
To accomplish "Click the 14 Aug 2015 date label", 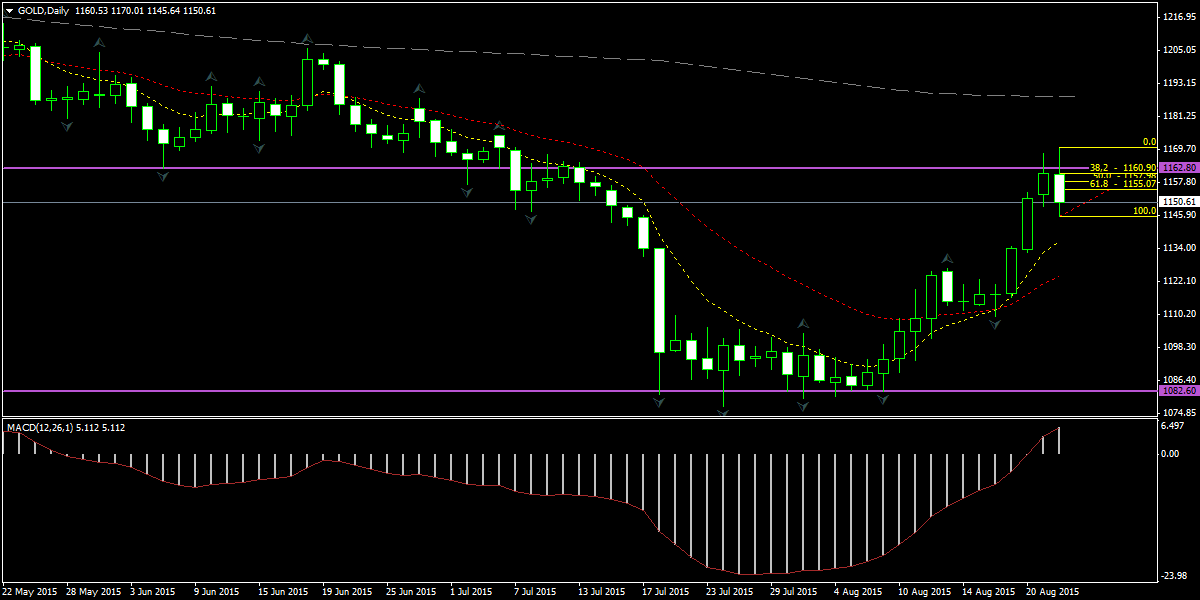I will (989, 591).
